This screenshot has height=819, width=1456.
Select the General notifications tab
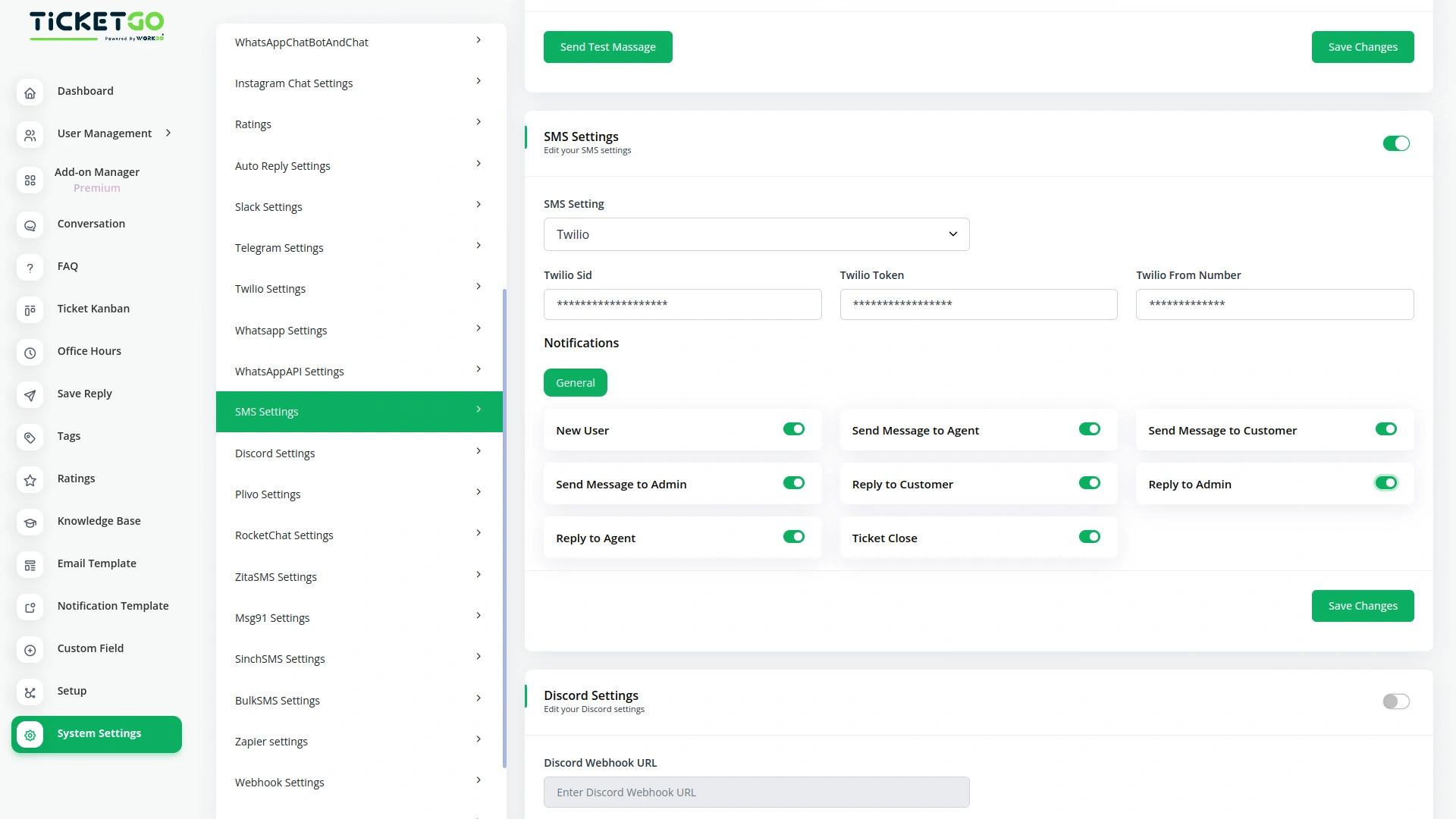(x=575, y=382)
